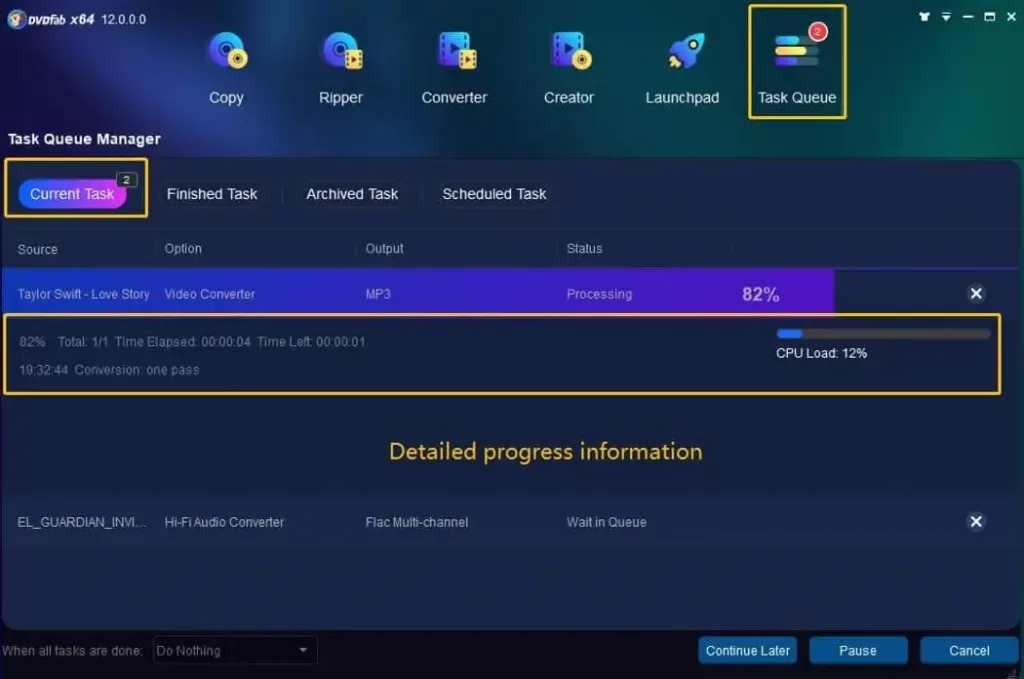Select the Current Task tab

72,194
